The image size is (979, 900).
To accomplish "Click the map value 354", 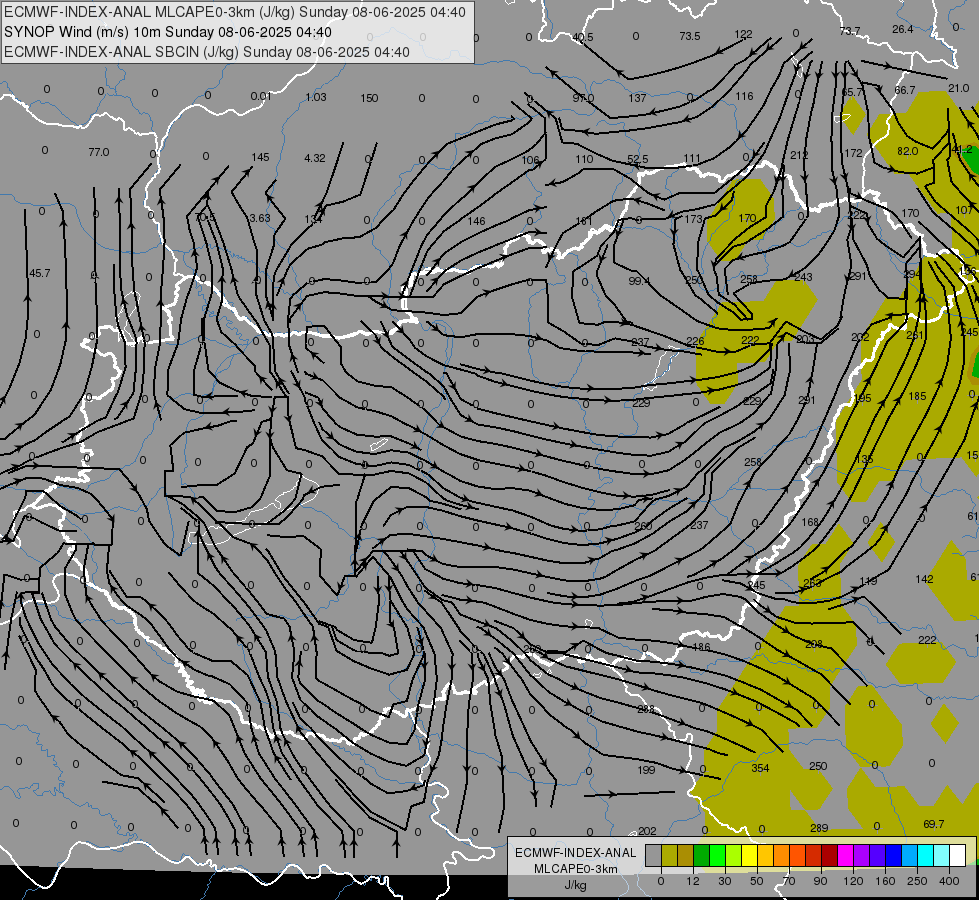I will [760, 768].
